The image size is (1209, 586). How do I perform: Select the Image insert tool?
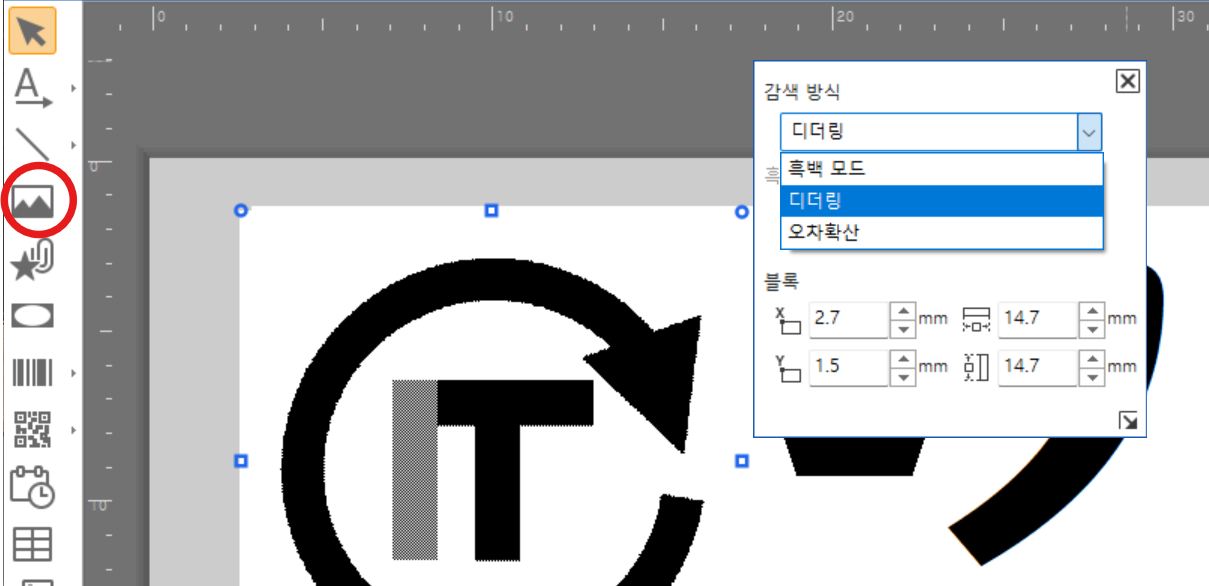pos(33,203)
